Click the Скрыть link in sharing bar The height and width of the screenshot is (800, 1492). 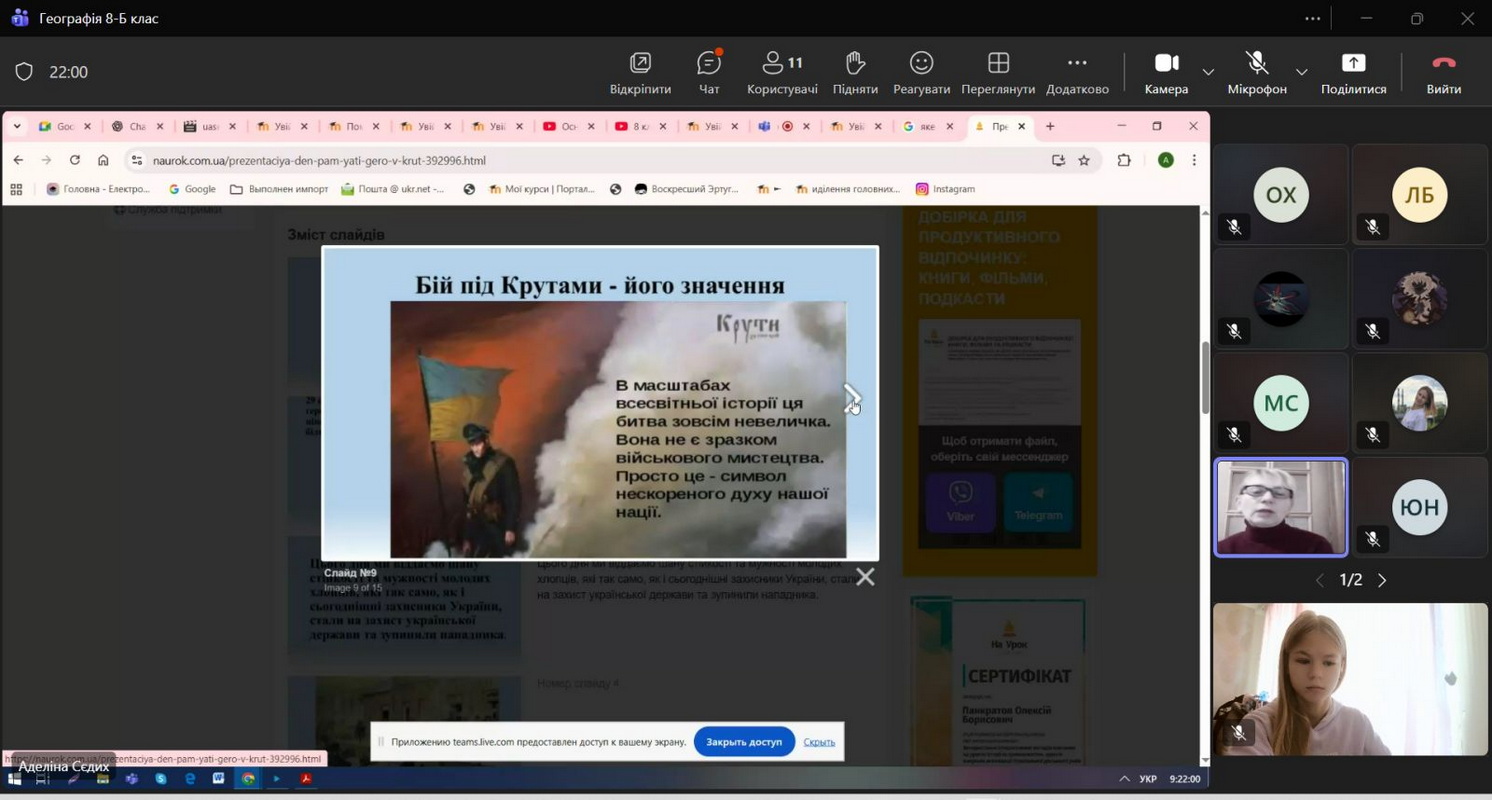pos(819,742)
